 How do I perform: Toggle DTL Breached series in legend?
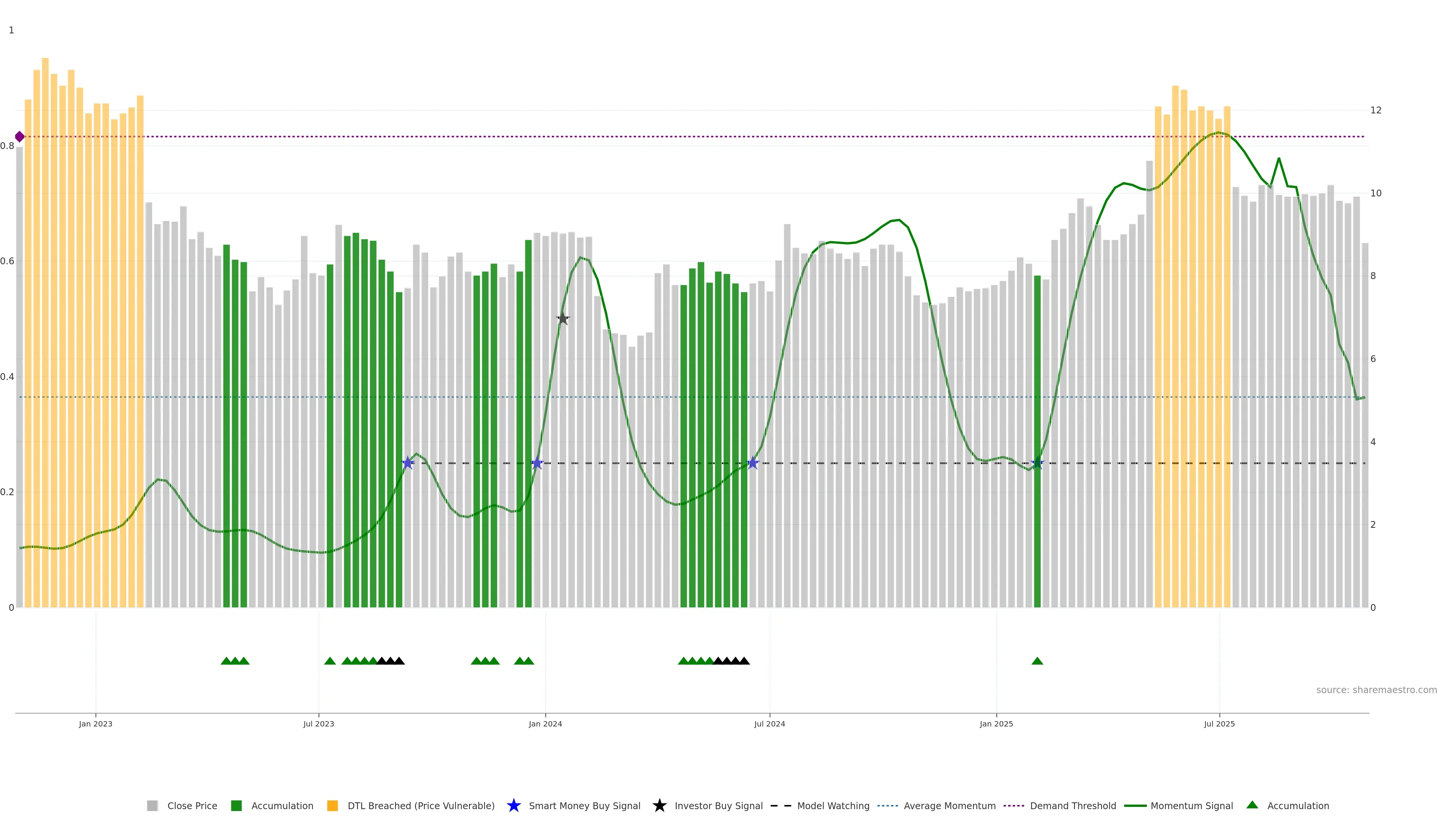tap(420, 805)
